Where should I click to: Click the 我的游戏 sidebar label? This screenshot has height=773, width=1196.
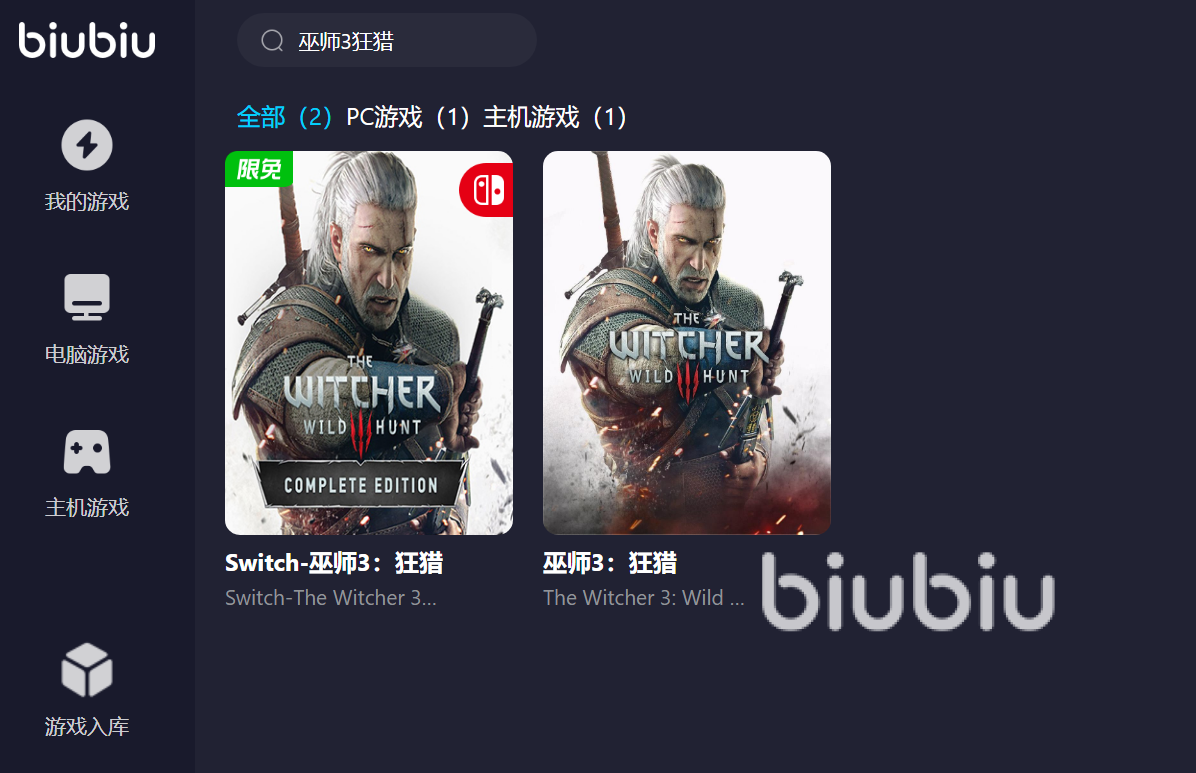click(x=87, y=201)
